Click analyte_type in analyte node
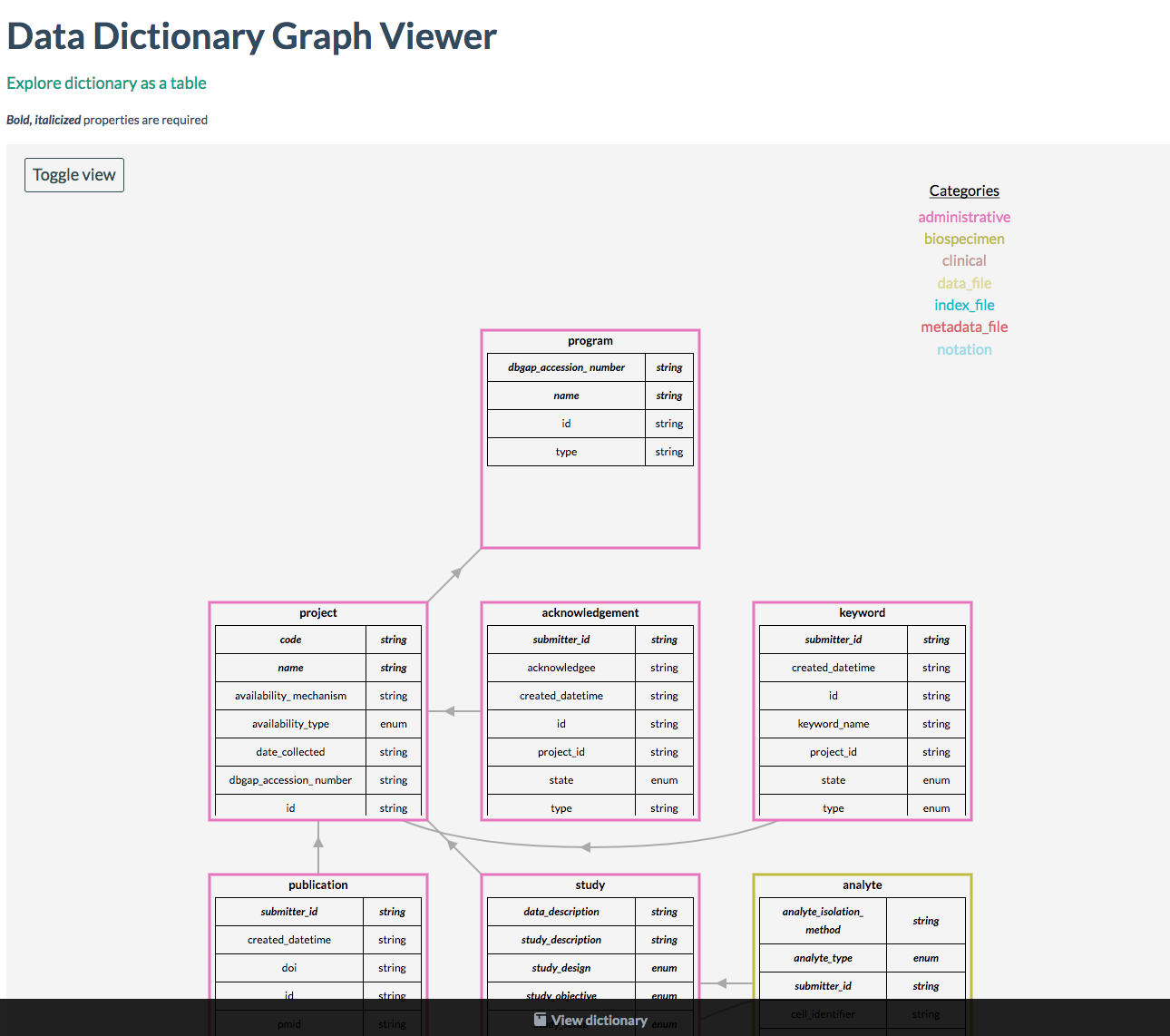Screen dimensions: 1170x1036 point(823,958)
